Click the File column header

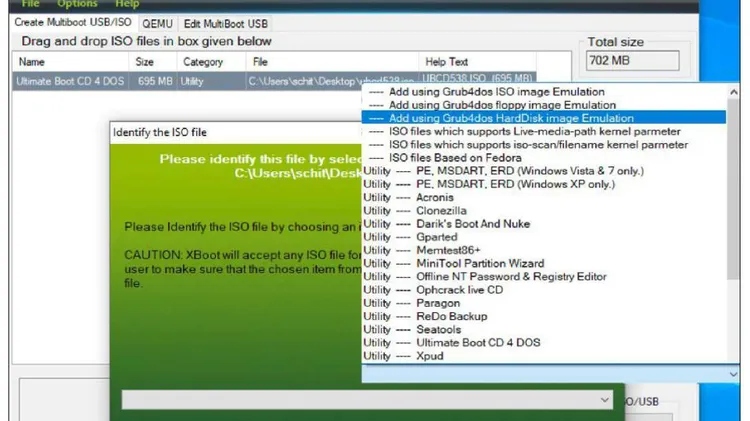point(332,62)
